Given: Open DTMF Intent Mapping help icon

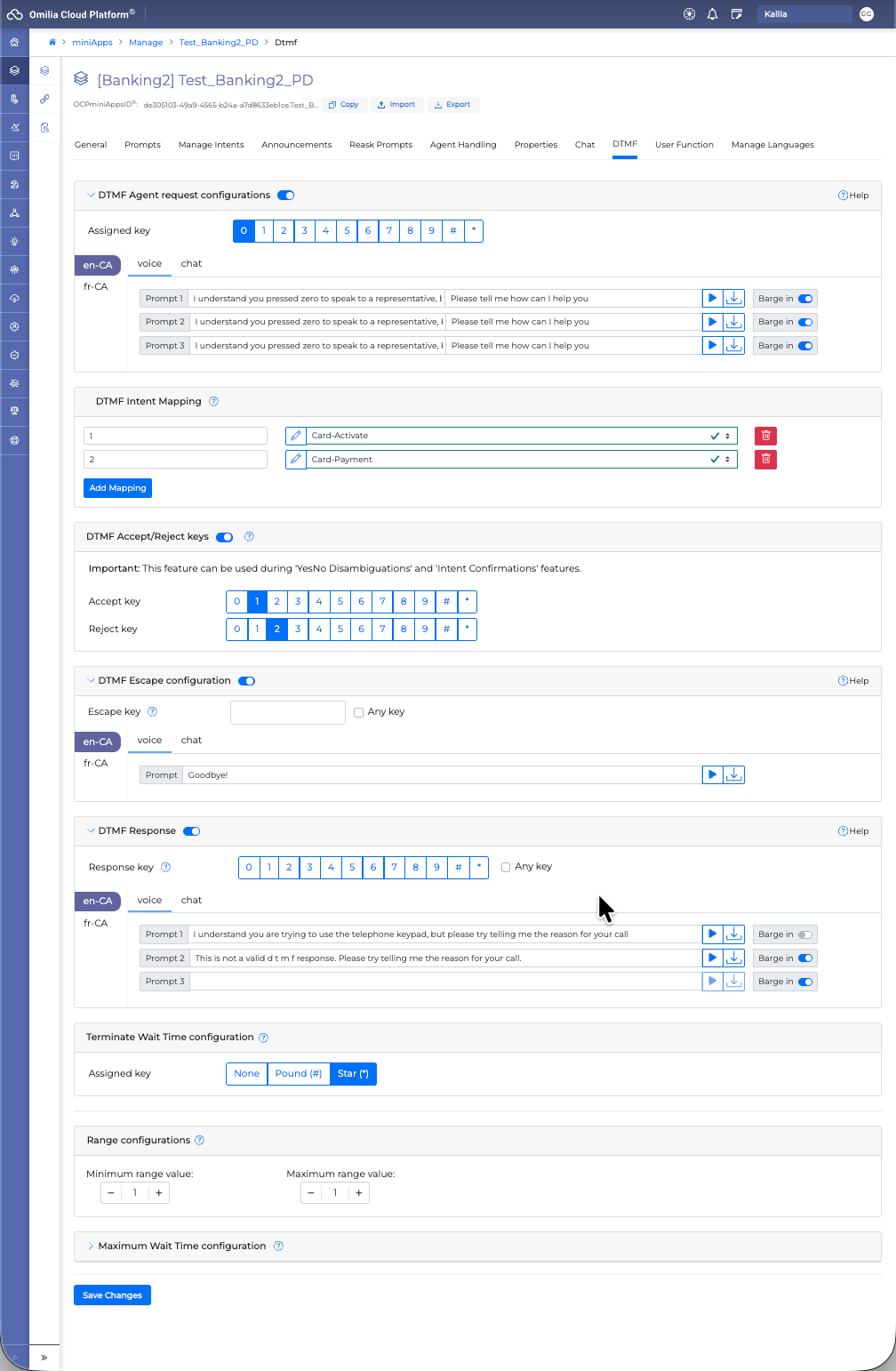Looking at the screenshot, I should point(213,402).
